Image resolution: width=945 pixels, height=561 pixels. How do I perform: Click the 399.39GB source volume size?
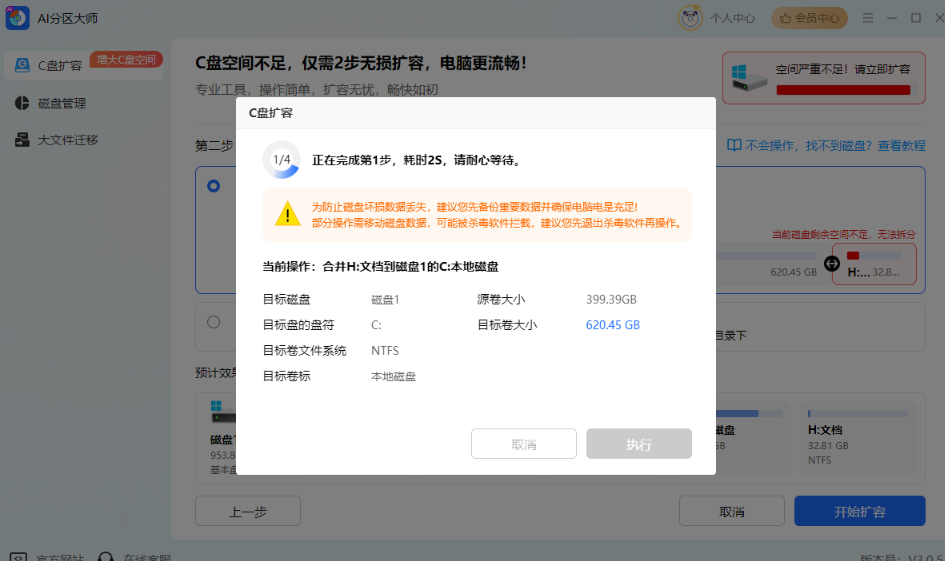[x=611, y=299]
